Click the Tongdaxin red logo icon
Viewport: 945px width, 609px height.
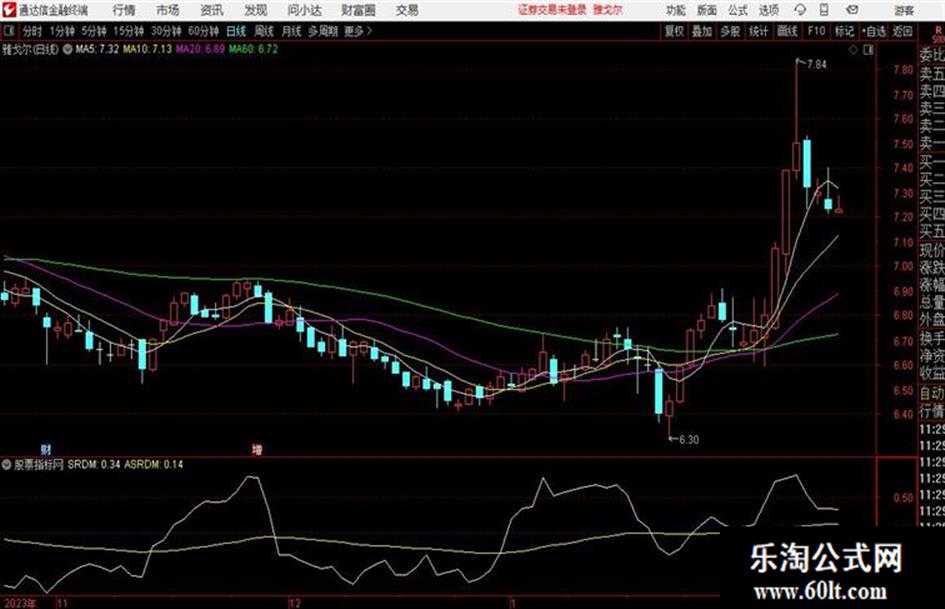click(8, 10)
